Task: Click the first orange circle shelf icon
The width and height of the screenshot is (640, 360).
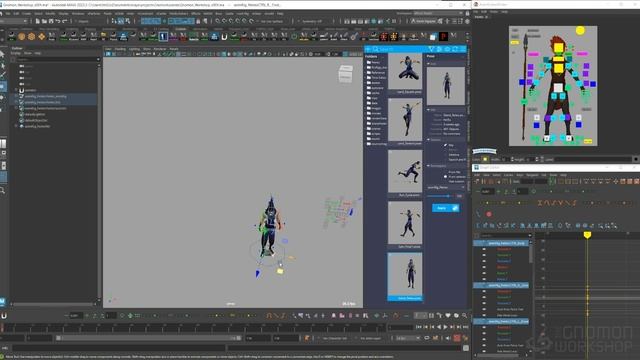Action: [x=22, y=37]
